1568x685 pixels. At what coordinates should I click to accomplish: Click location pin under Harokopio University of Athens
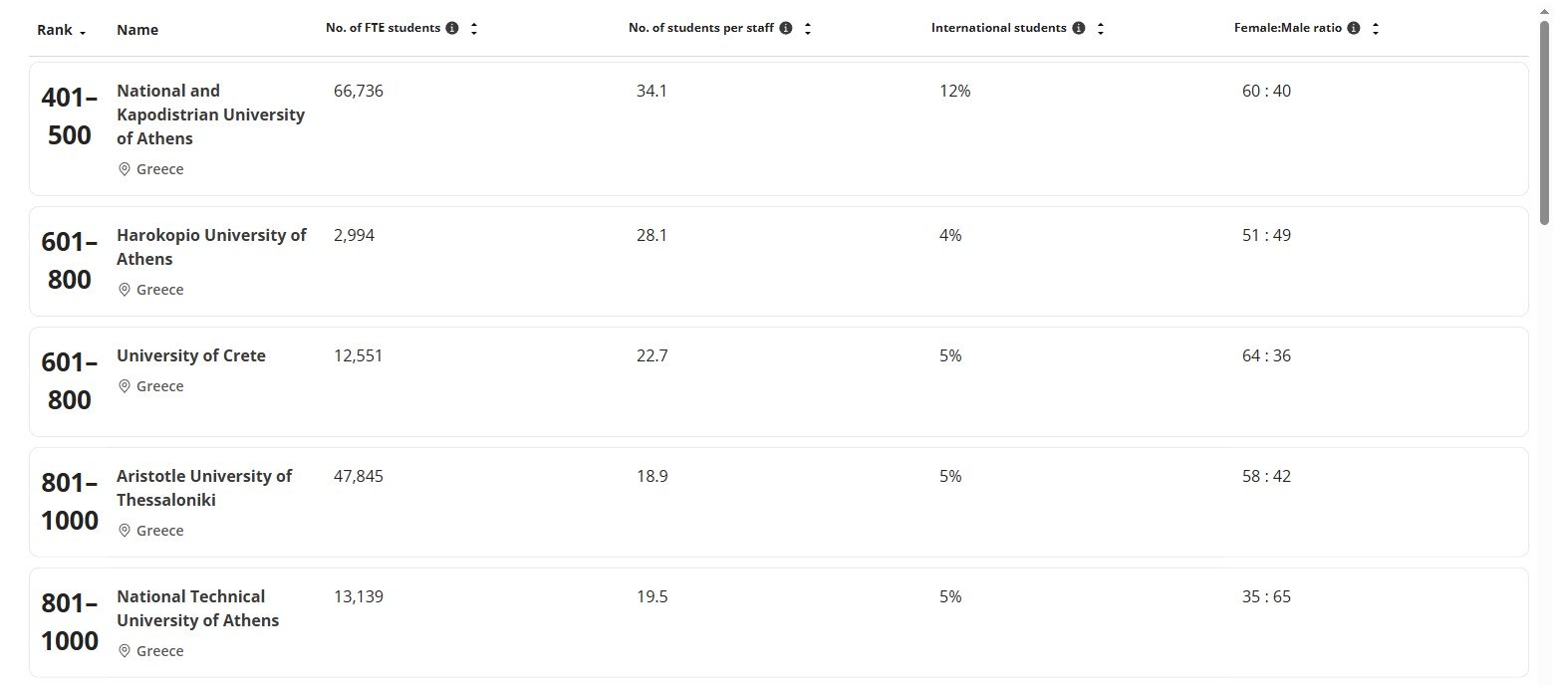125,290
